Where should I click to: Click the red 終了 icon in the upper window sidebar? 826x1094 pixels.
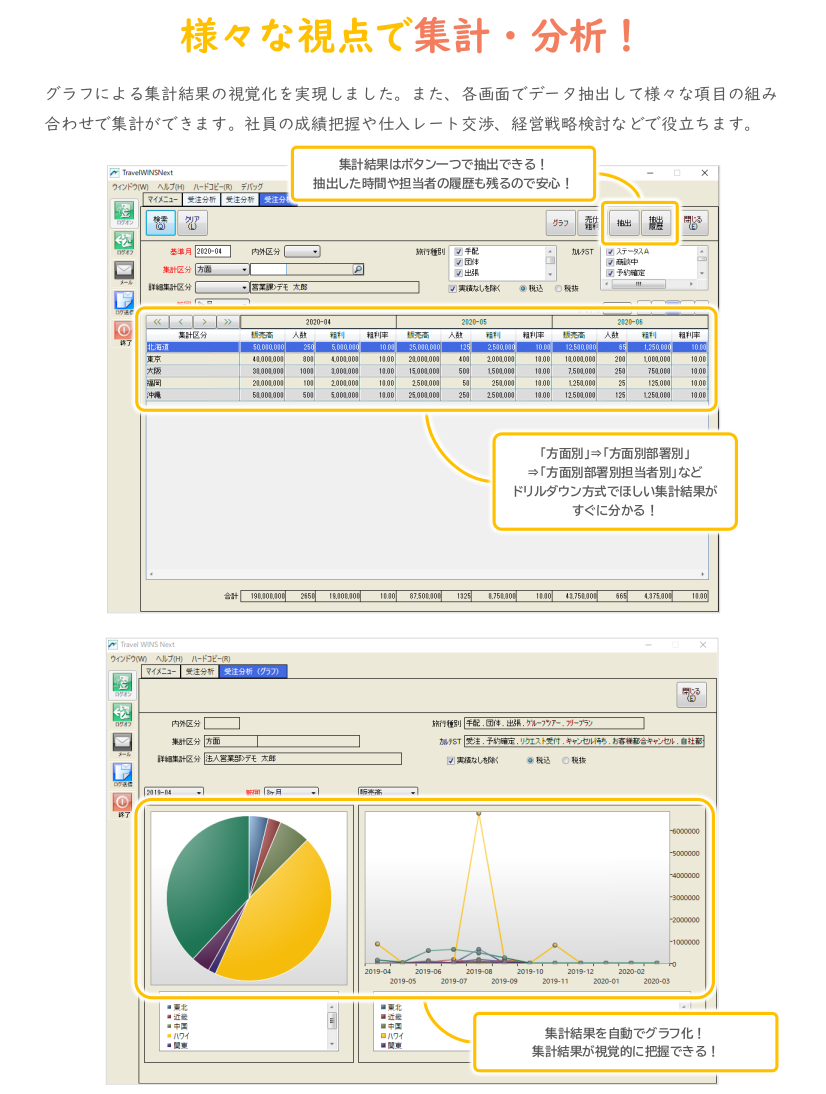tap(123, 332)
